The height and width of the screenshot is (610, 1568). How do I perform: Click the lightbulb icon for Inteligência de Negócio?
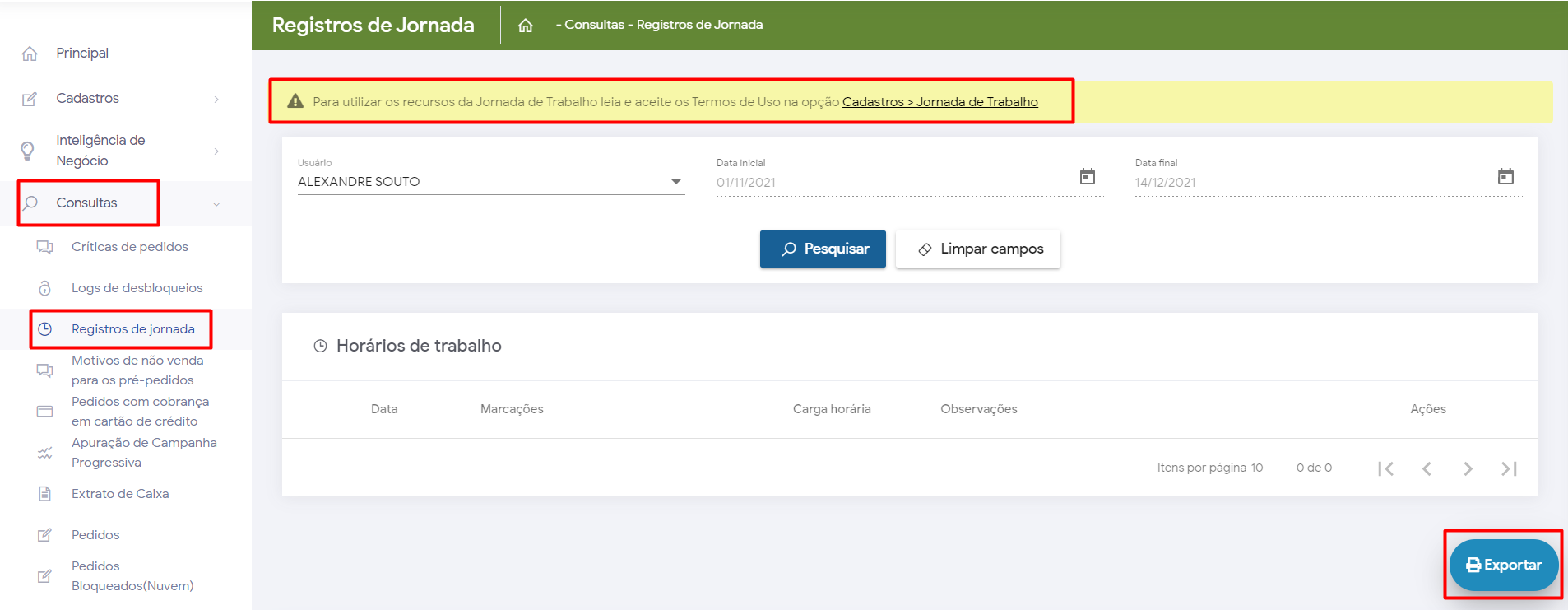[x=28, y=151]
